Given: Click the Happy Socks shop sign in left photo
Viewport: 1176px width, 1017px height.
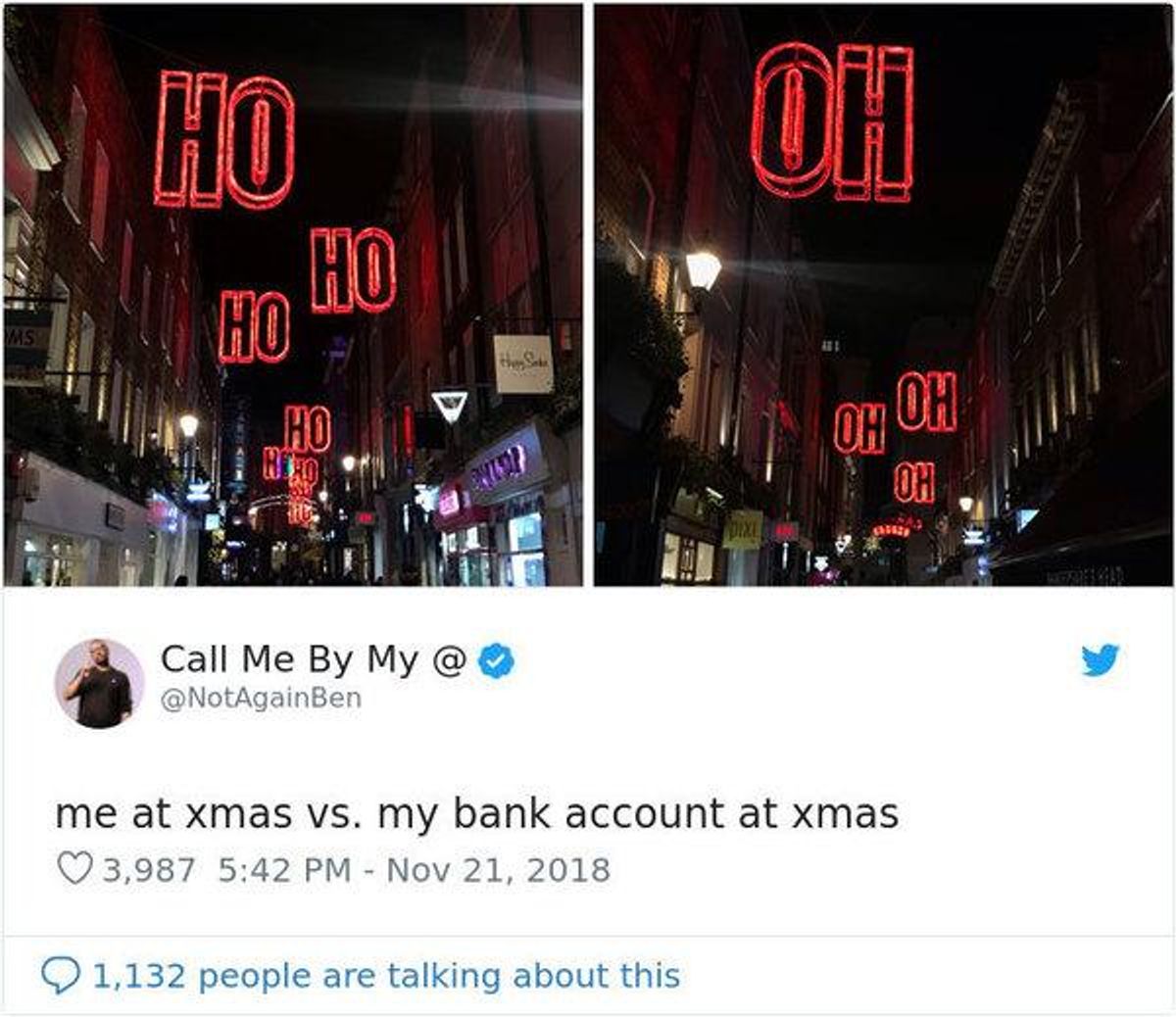Looking at the screenshot, I should click(523, 363).
